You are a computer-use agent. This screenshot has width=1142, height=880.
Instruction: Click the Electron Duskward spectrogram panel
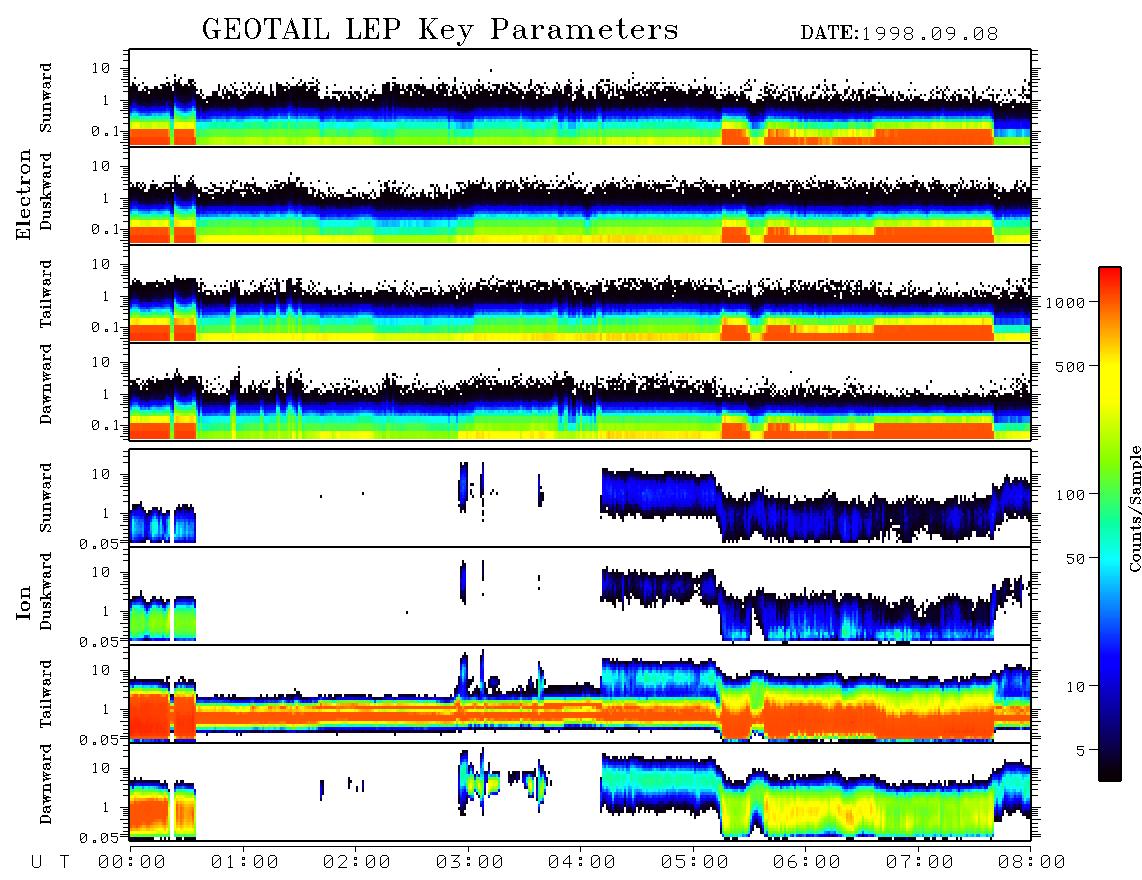coord(580,196)
